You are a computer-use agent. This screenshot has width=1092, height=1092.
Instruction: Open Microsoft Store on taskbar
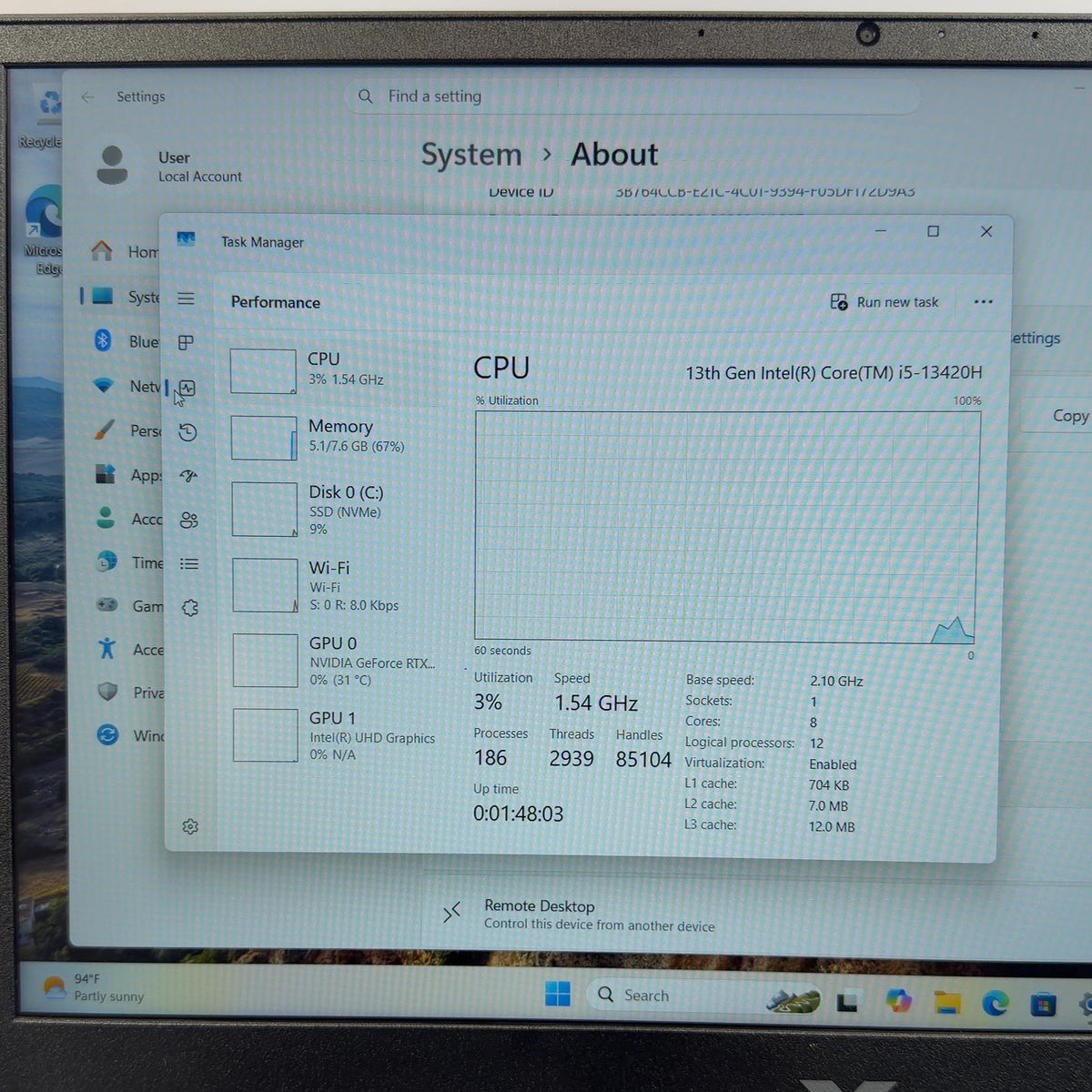[1043, 1005]
